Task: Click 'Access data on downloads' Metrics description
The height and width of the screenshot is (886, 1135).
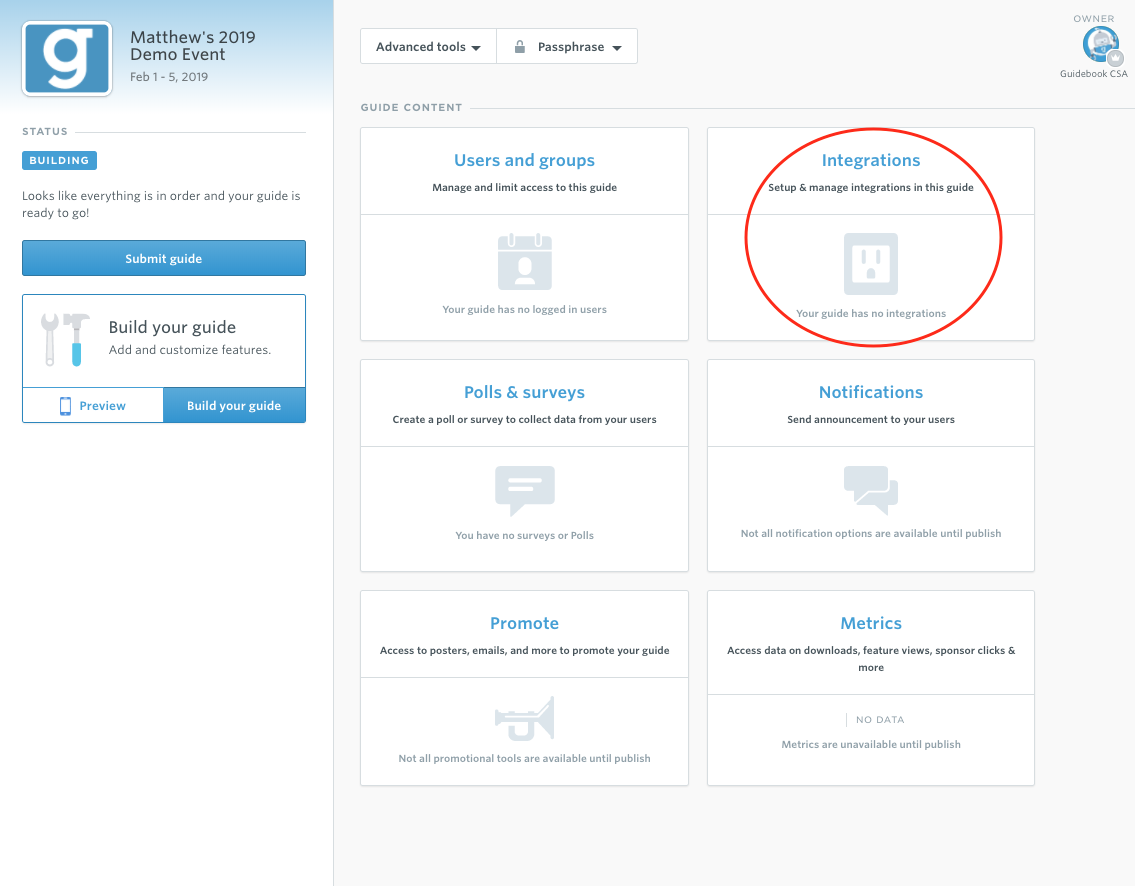Action: (x=871, y=659)
